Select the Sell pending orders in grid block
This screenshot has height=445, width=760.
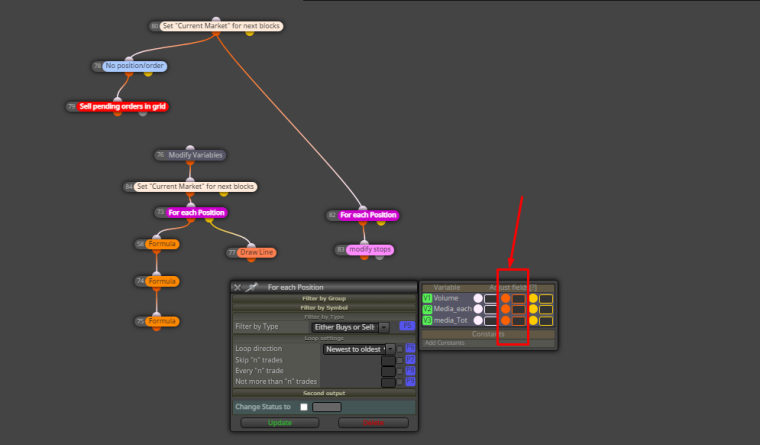[122, 107]
